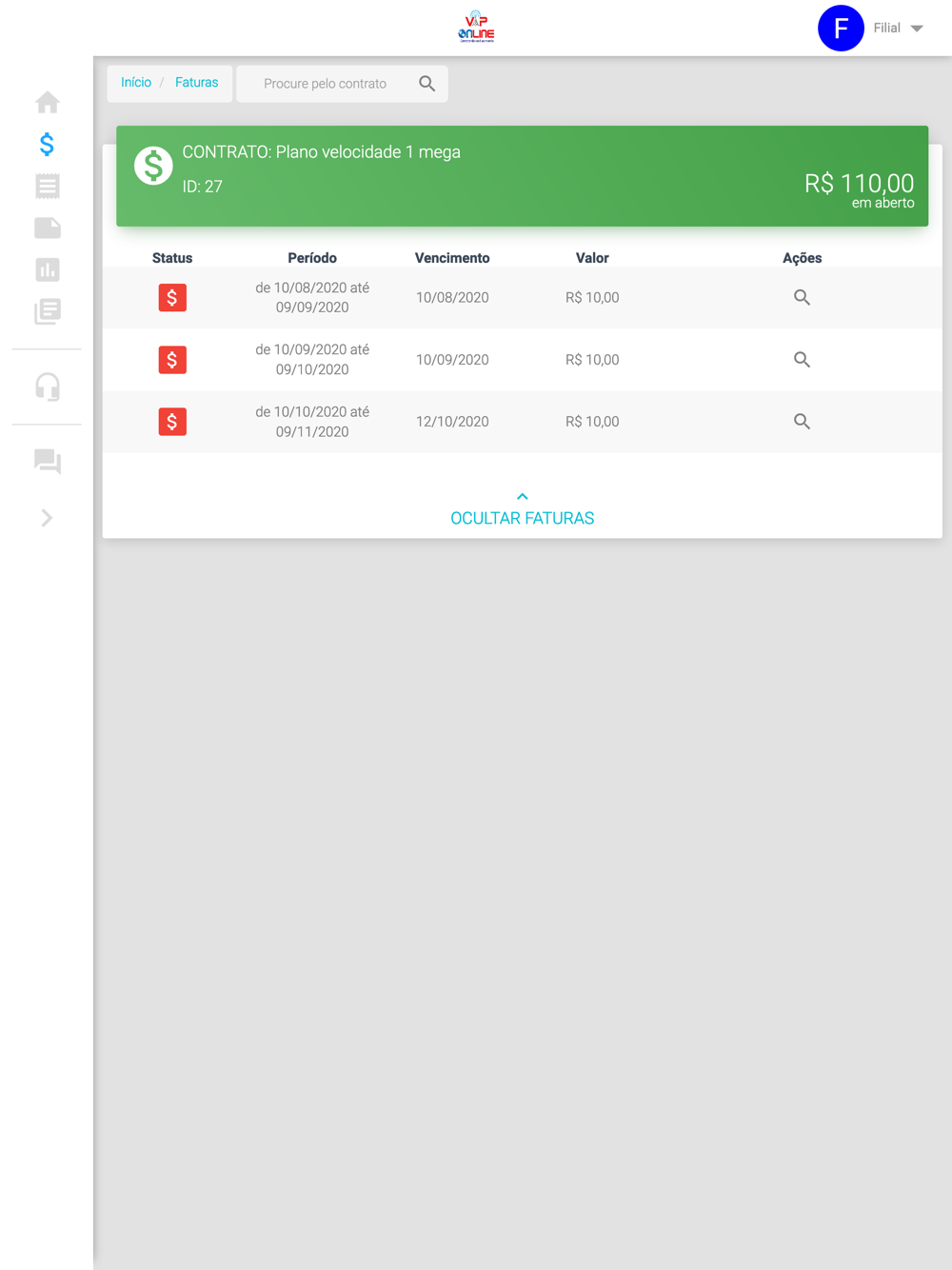Screen dimensions: 952x1270
Task: Open the receipt icon in sidebar
Action: coord(47,186)
